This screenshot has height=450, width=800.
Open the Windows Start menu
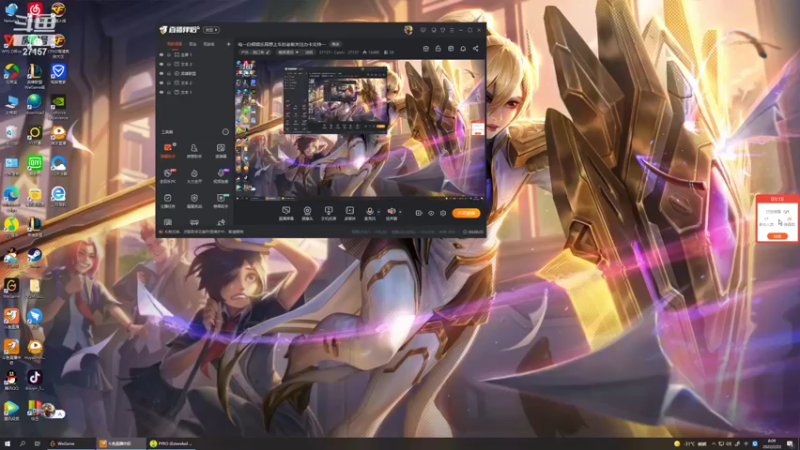7,444
